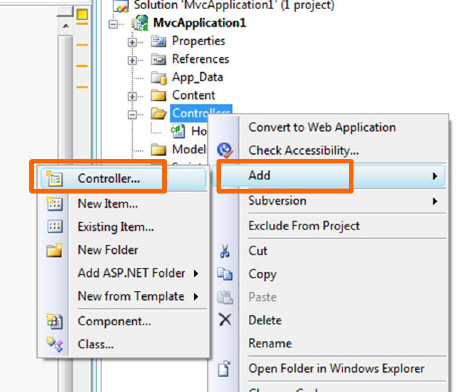This screenshot has width=460, height=392.
Task: Expand the Properties tree node
Action: click(132, 42)
